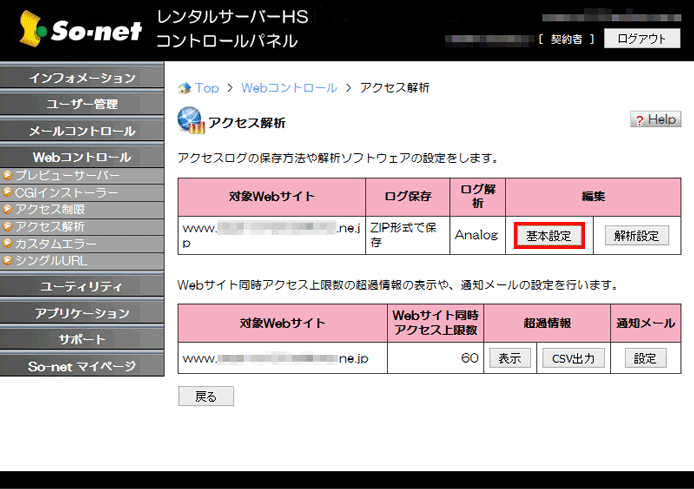The height and width of the screenshot is (489, 694).
Task: Go to Top breadcrumb link
Action: point(207,88)
